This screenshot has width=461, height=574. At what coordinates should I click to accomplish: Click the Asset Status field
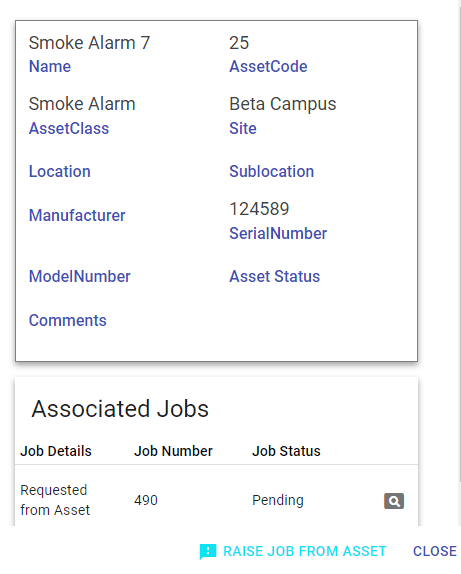[274, 276]
